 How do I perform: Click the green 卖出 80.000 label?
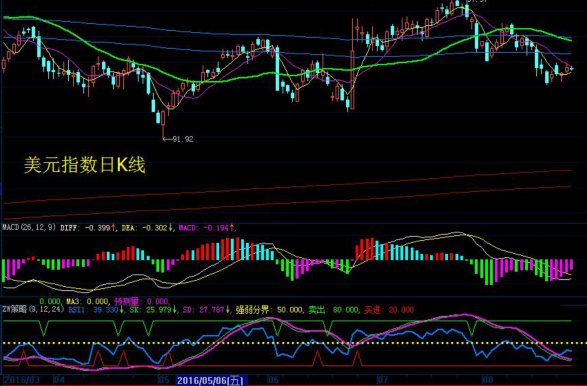(x=333, y=310)
